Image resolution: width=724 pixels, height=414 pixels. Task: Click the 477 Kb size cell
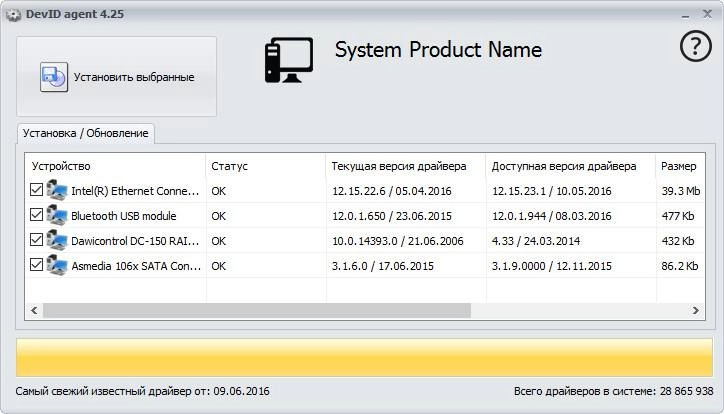pyautogui.click(x=678, y=216)
